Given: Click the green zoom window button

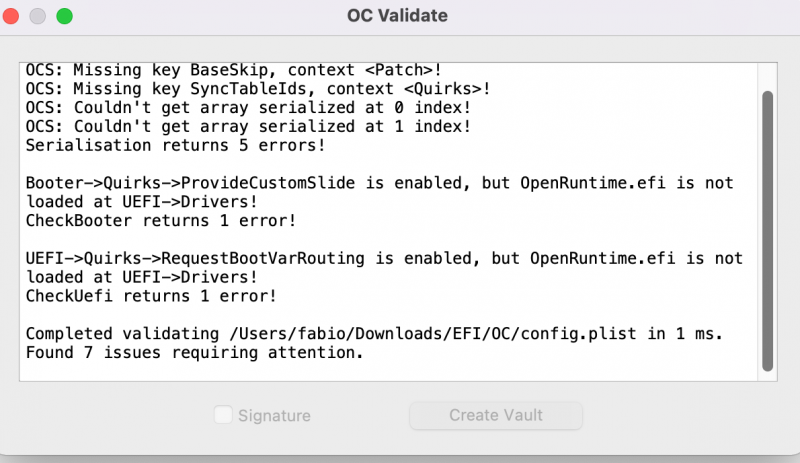Looking at the screenshot, I should pyautogui.click(x=63, y=16).
